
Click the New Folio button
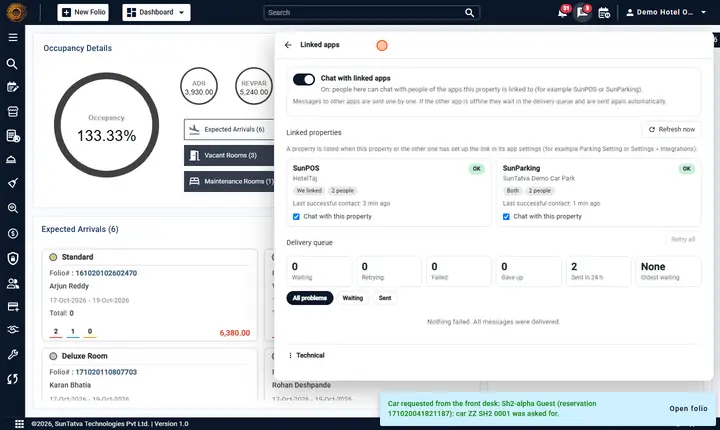[83, 12]
